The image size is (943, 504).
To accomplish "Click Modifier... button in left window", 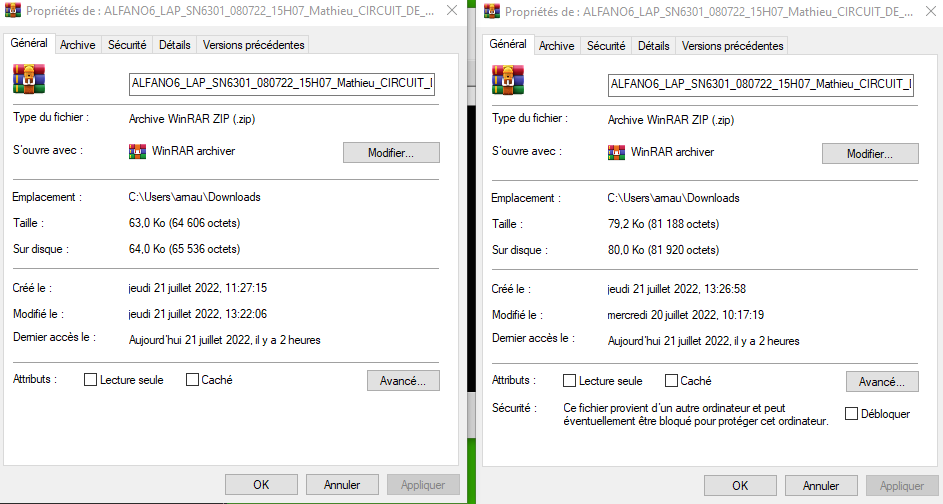I will tap(391, 153).
